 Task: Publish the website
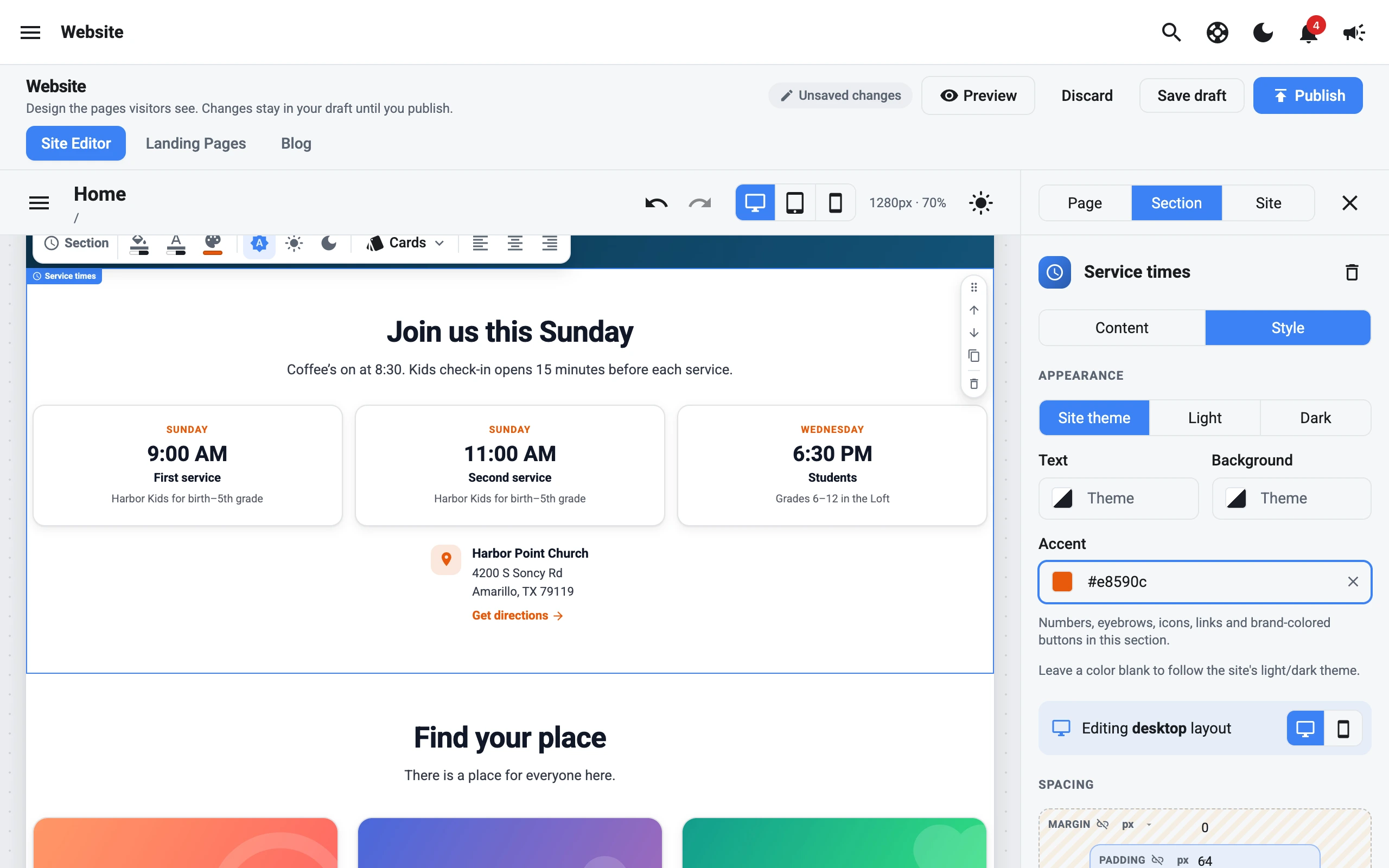[x=1308, y=95]
